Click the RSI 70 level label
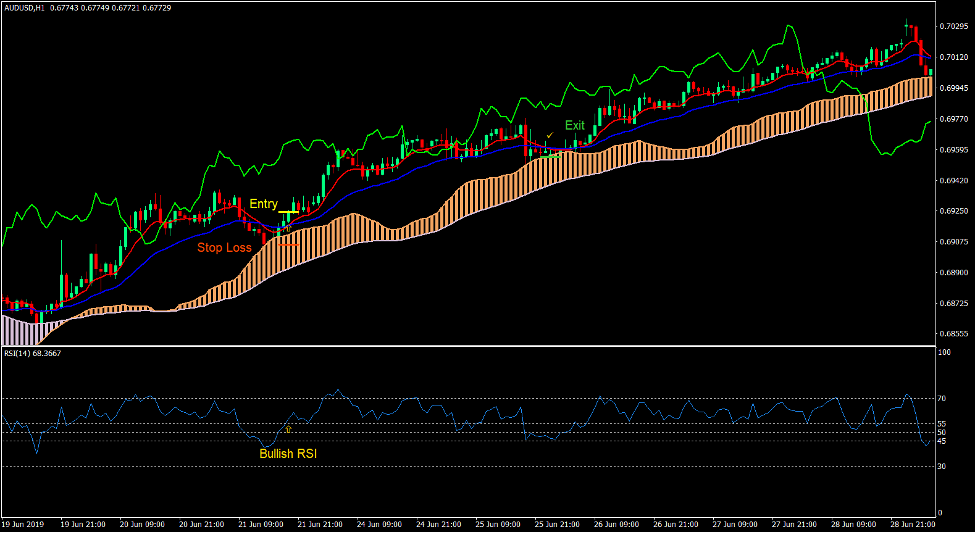Viewport: 977px width, 533px height. [x=942, y=398]
